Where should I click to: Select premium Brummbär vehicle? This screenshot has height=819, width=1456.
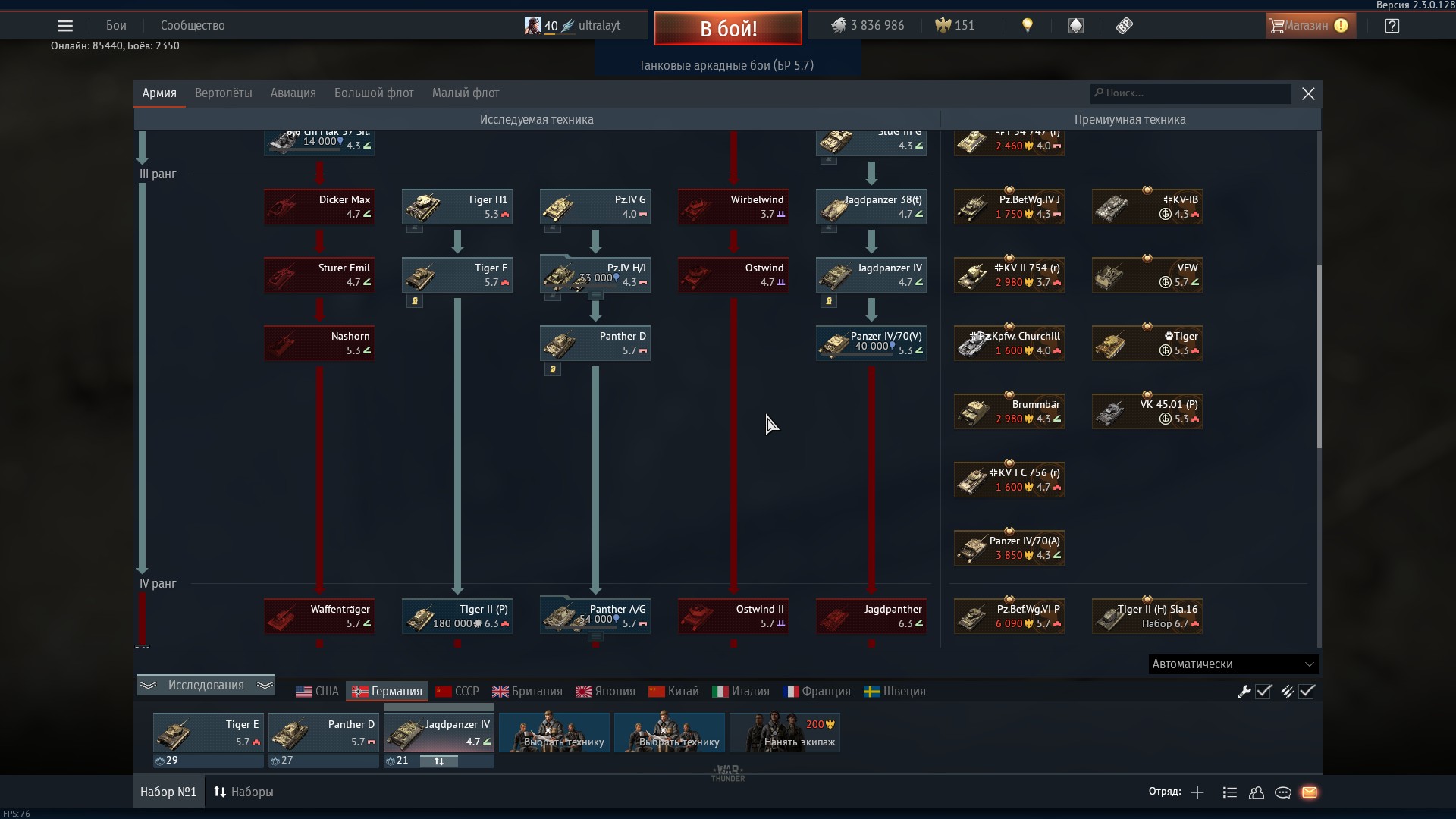1009,412
